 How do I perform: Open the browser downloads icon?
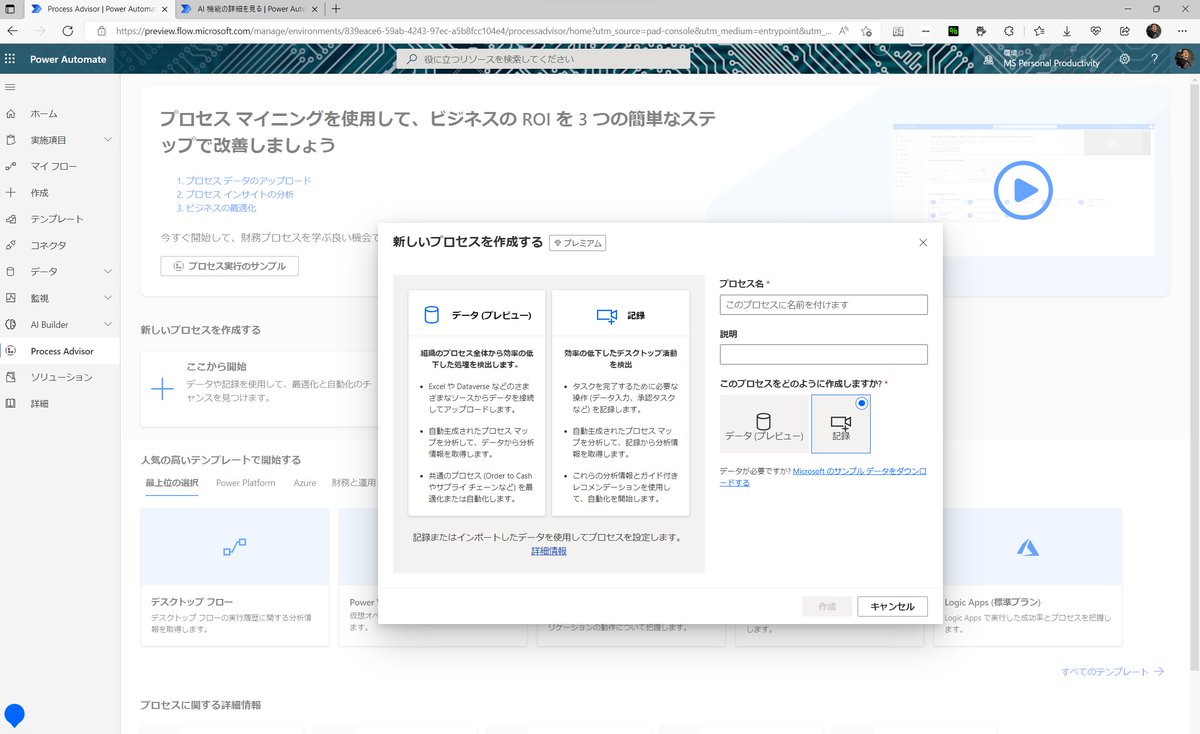point(1067,31)
